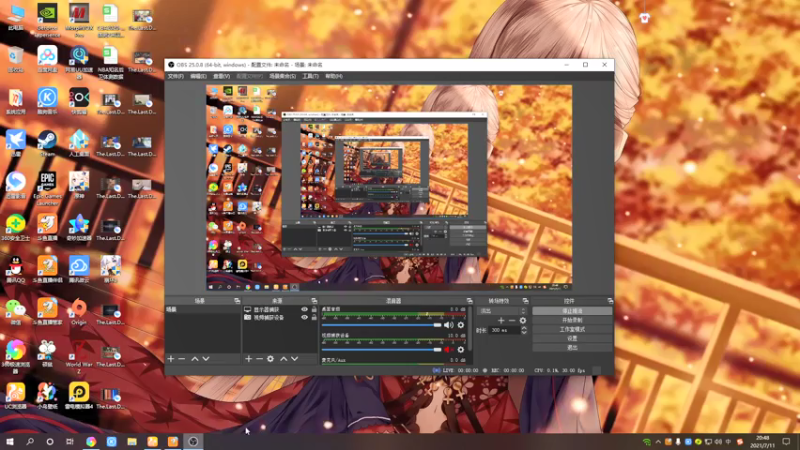
Task: Select 显示器捕获 source row
Action: 280,310
